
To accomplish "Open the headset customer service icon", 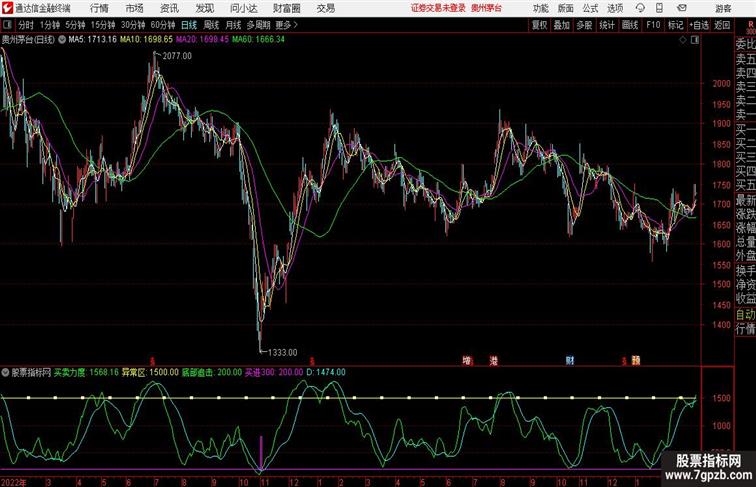I will coord(640,8).
